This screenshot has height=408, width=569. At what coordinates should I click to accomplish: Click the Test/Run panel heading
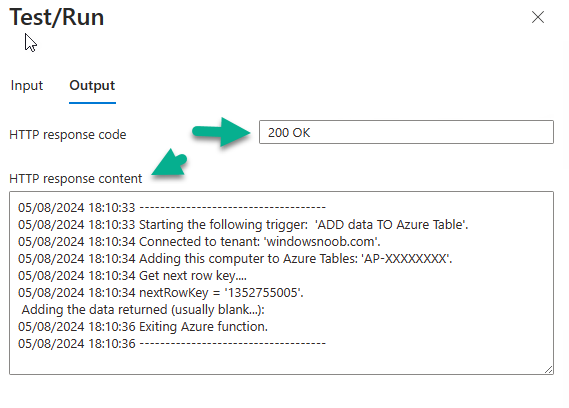coord(57,17)
